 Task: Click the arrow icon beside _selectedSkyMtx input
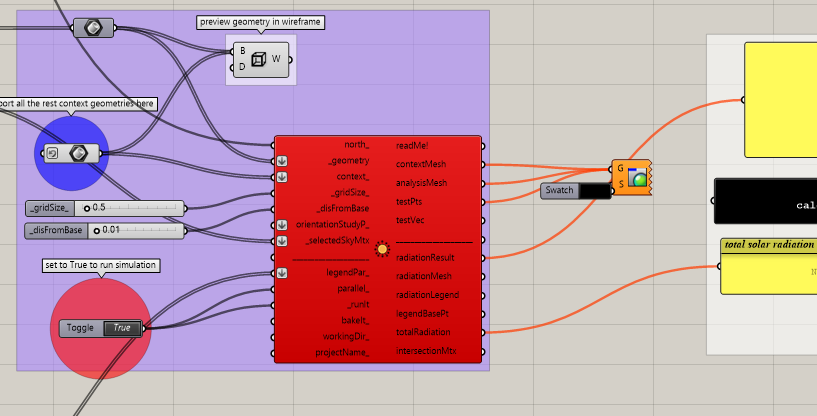click(282, 240)
